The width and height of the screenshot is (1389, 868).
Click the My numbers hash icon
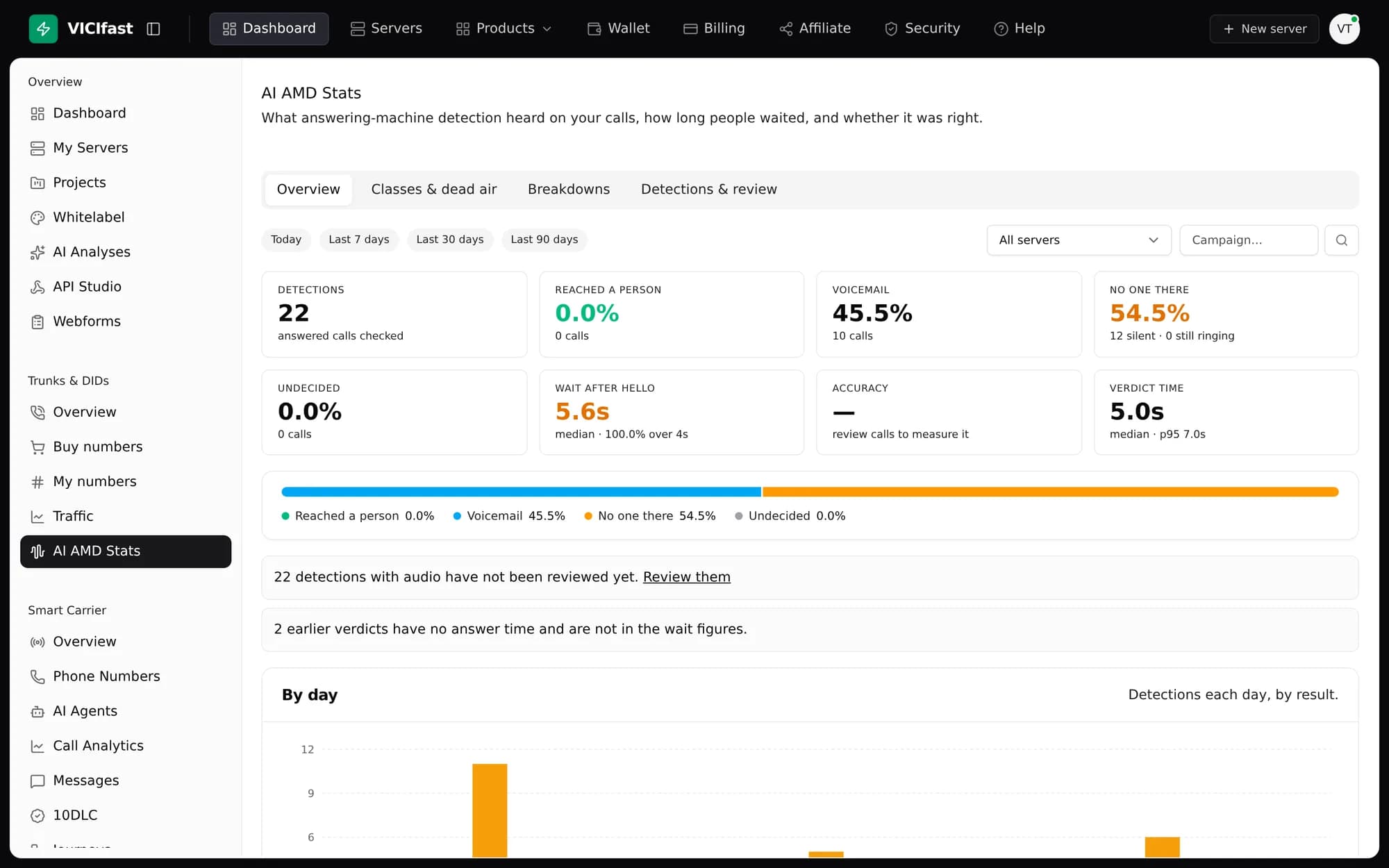pos(38,482)
